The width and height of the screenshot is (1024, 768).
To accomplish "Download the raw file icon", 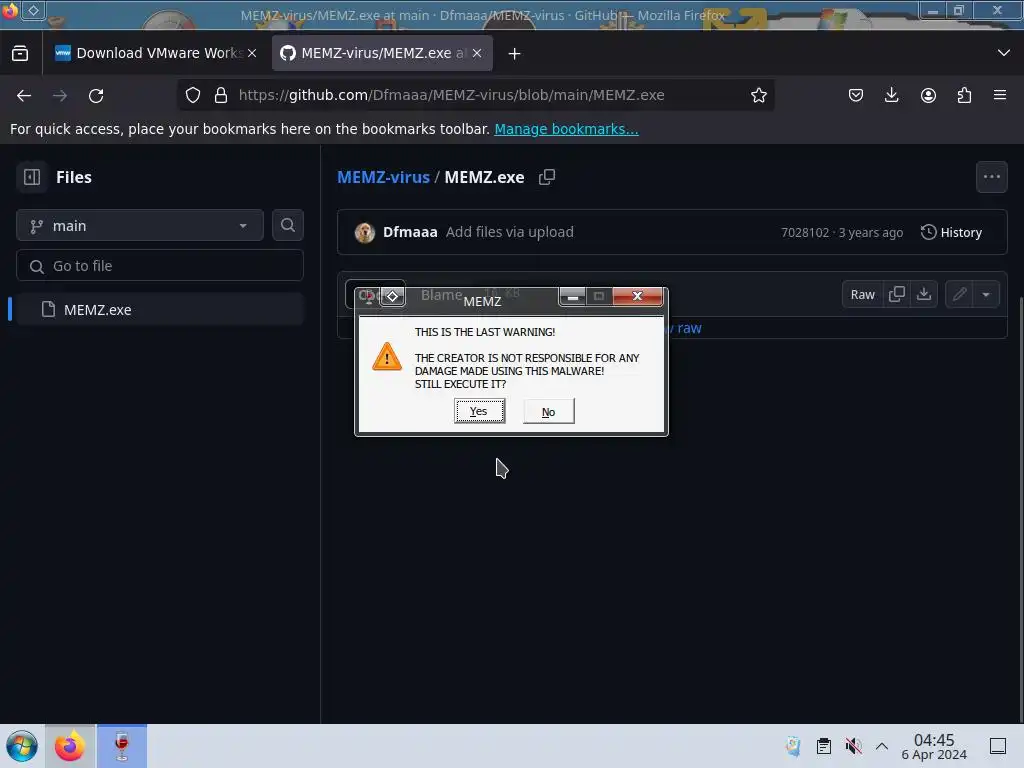I will (923, 295).
